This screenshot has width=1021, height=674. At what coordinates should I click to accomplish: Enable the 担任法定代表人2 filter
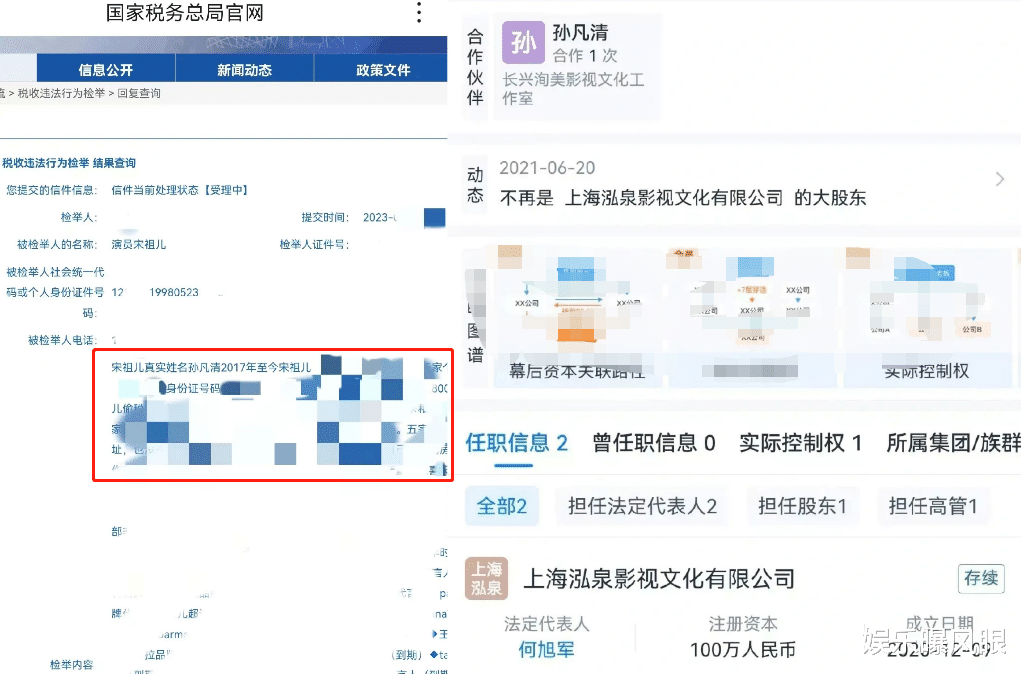pos(642,506)
